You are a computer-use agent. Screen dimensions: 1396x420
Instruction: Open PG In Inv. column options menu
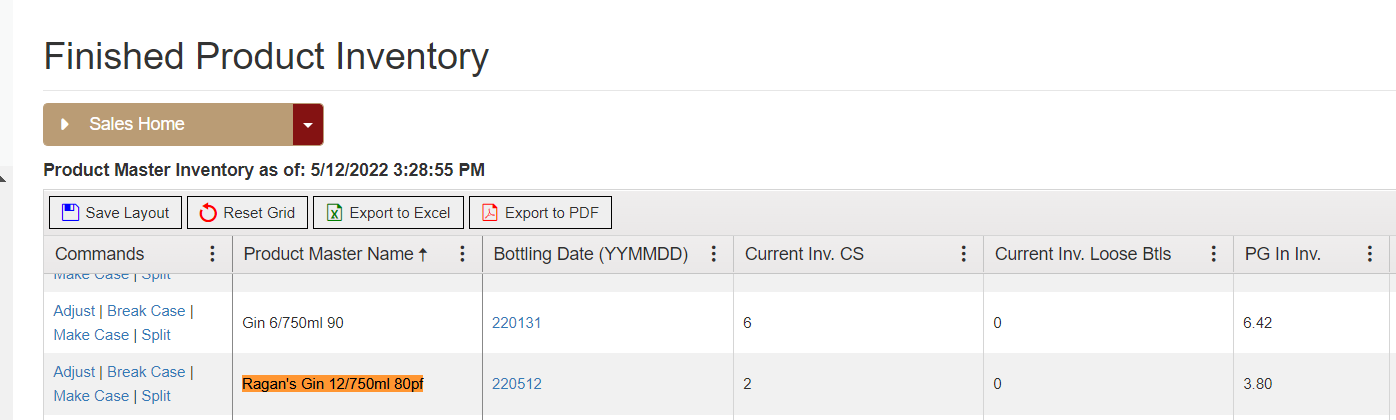pos(1370,254)
